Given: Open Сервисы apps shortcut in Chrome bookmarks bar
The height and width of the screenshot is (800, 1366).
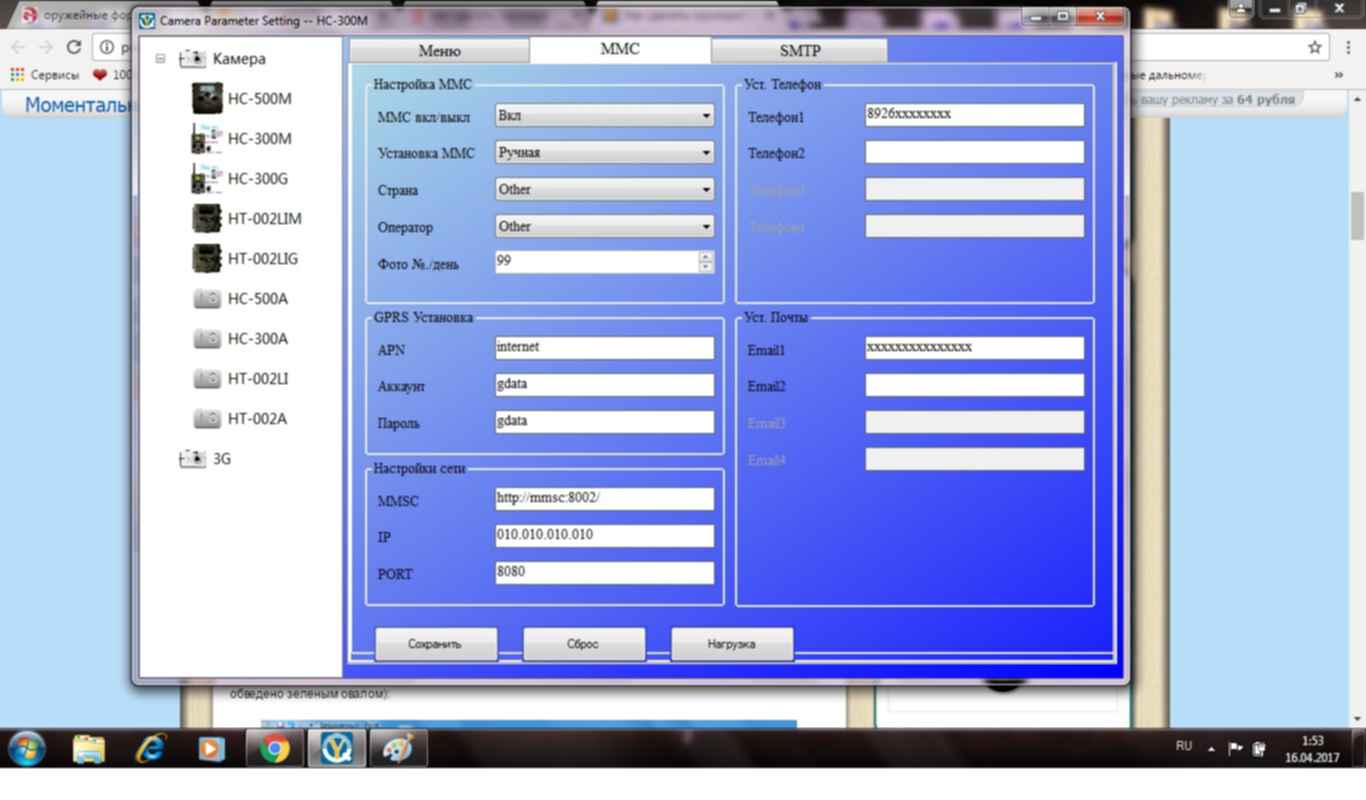Looking at the screenshot, I should pyautogui.click(x=45, y=75).
